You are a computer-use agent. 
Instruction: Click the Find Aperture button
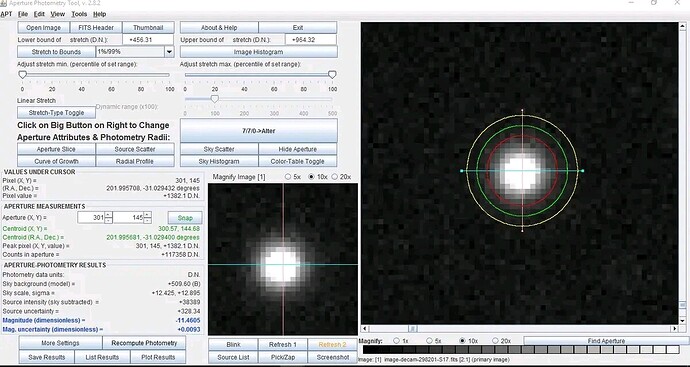606,341
